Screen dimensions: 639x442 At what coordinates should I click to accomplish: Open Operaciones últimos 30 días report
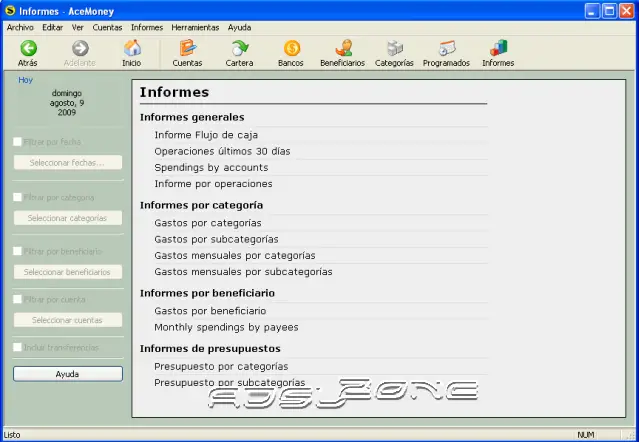(x=222, y=151)
